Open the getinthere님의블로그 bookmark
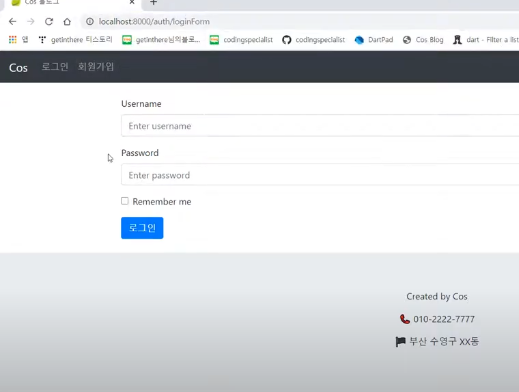Screen dimensions: 519x392 (161, 40)
